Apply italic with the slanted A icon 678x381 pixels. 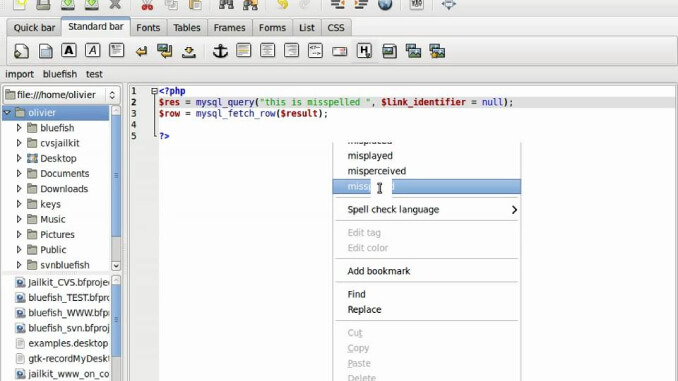(93, 51)
